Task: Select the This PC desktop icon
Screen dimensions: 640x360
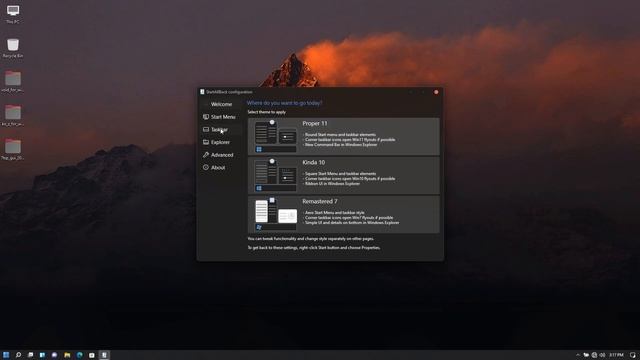Action: [13, 14]
